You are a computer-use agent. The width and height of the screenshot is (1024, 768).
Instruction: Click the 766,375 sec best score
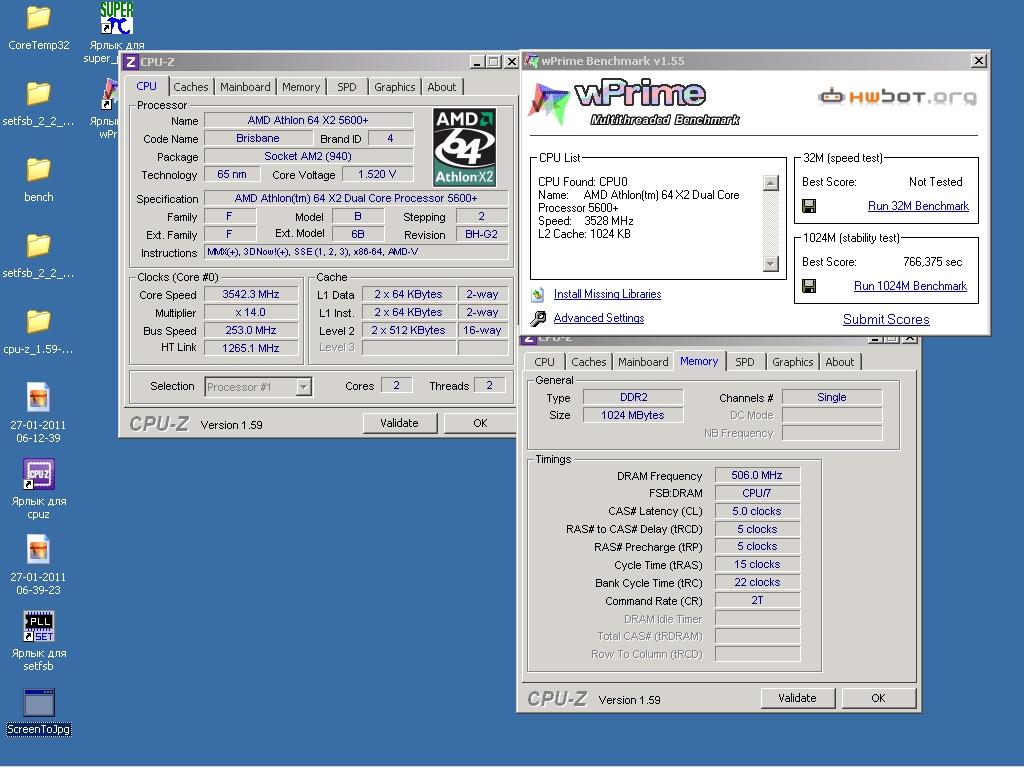point(933,262)
